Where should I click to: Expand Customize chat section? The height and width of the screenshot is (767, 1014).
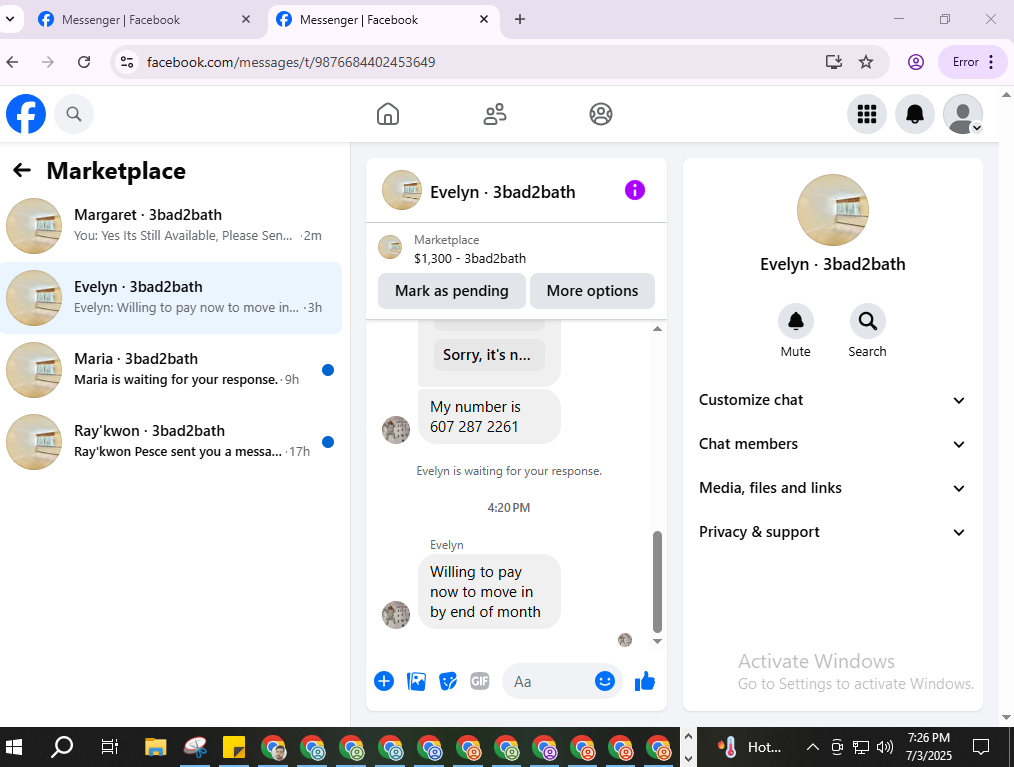click(x=832, y=400)
